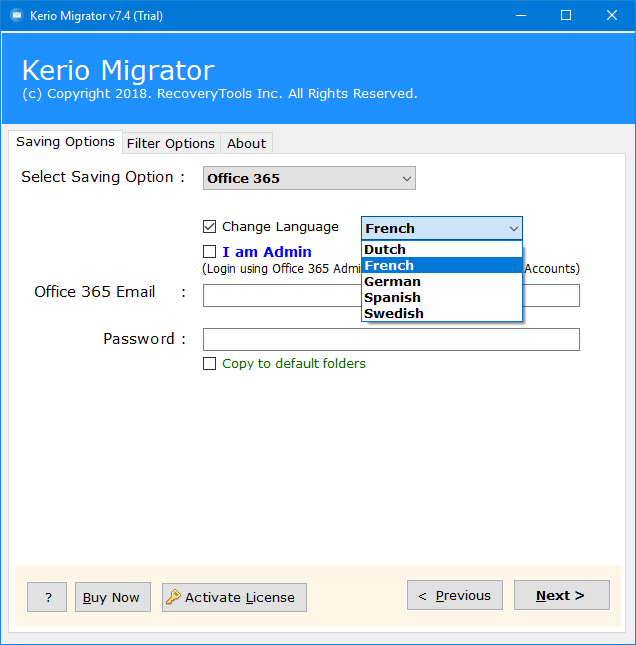Go back with the Previous button
The height and width of the screenshot is (645, 636).
(455, 595)
